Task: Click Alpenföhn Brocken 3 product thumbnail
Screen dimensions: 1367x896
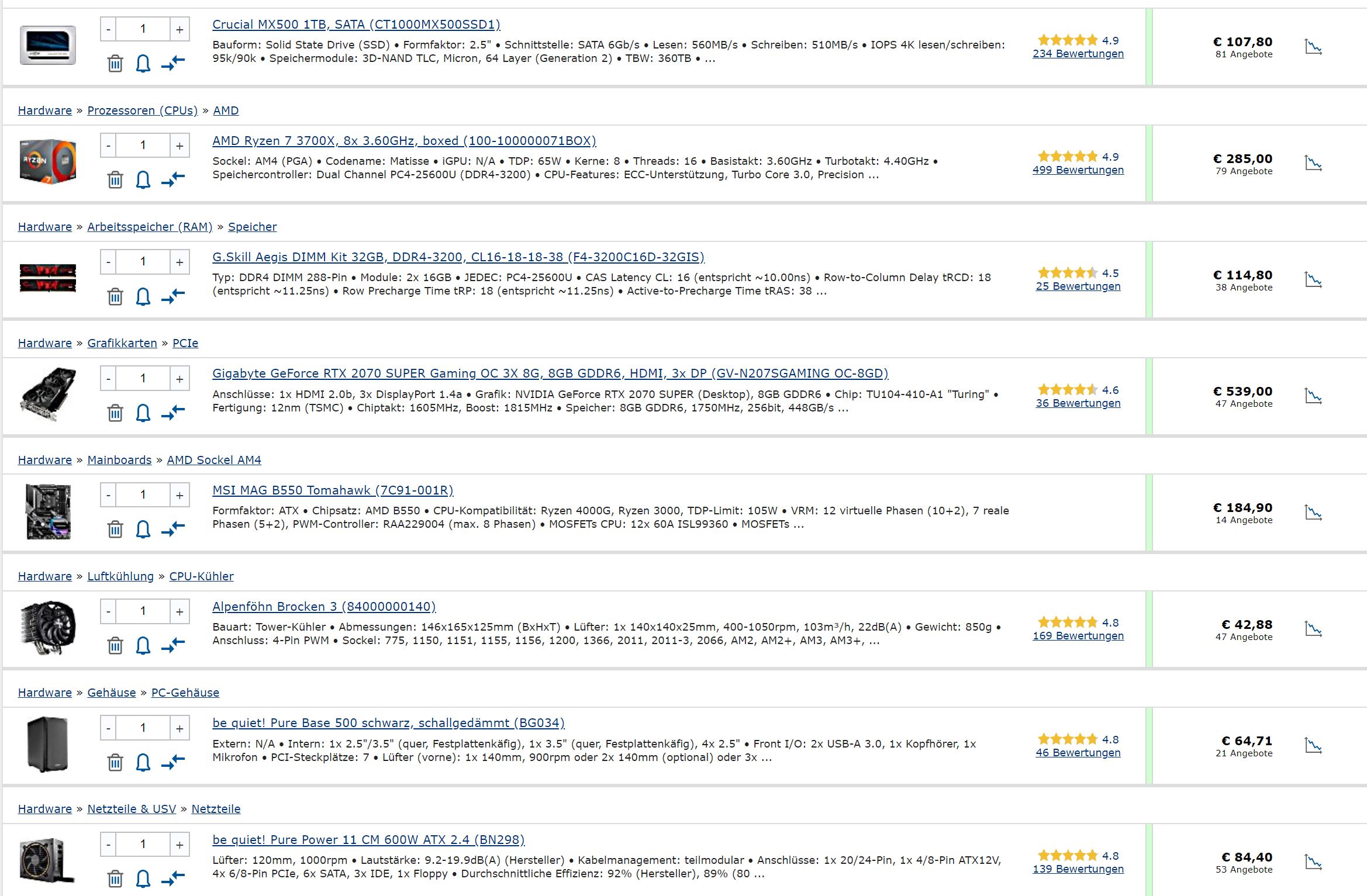Action: pyautogui.click(x=48, y=628)
